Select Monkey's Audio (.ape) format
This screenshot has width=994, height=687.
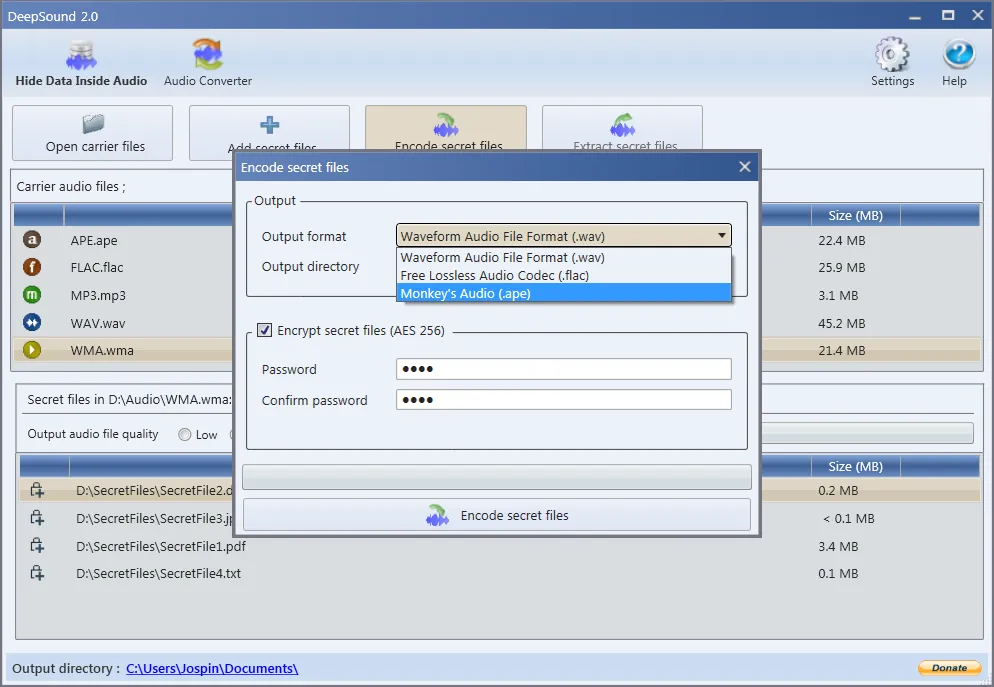(564, 293)
